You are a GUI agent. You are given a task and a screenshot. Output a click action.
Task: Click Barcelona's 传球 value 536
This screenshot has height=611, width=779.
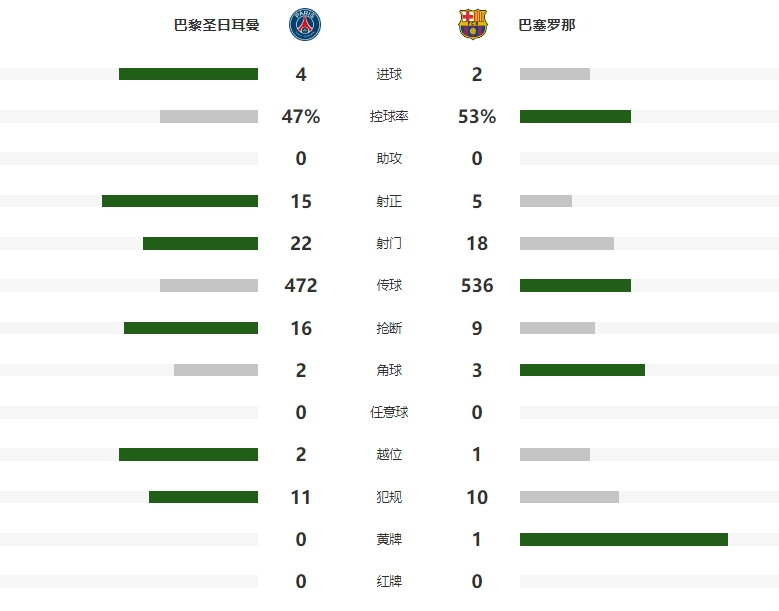(x=477, y=286)
